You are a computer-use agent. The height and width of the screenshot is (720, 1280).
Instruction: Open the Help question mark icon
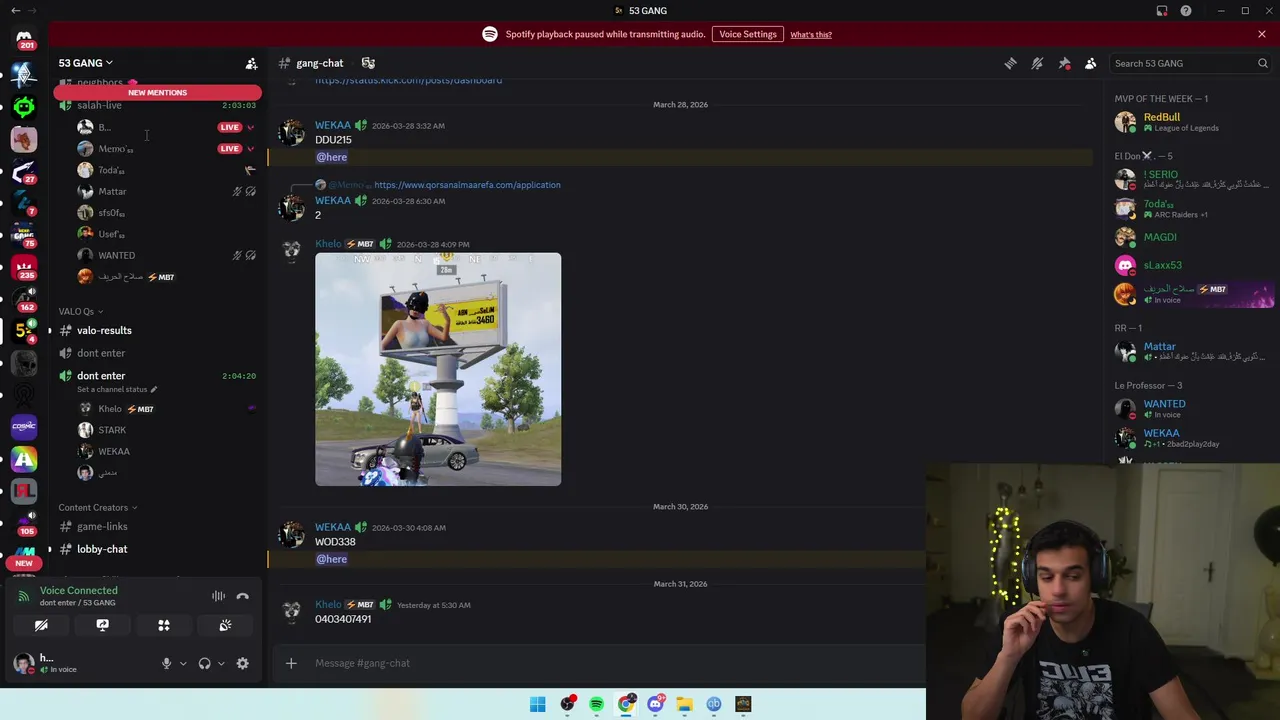(1186, 11)
